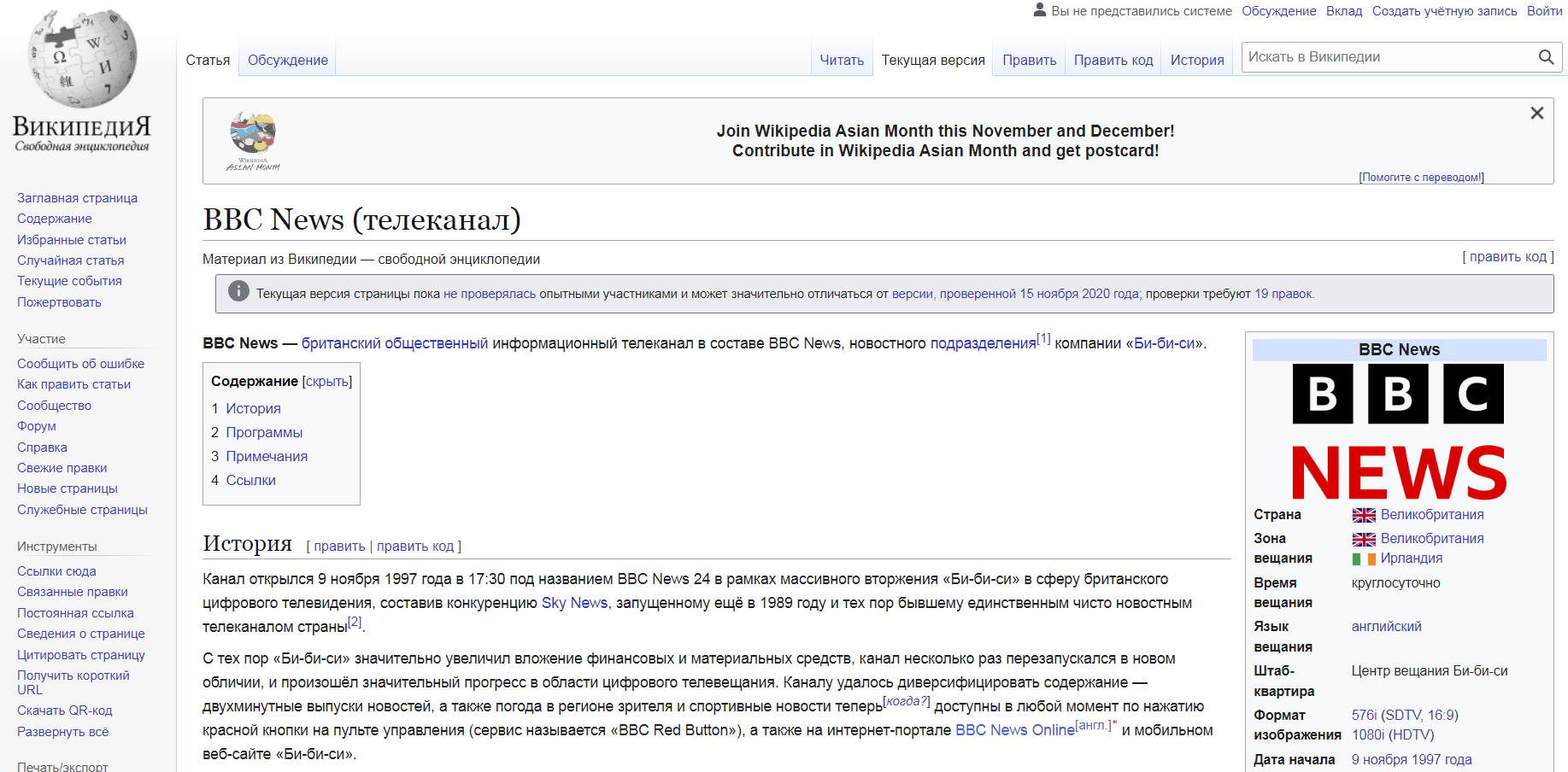The width and height of the screenshot is (1568, 772).
Task: Open the Править код tab
Action: tap(1113, 60)
